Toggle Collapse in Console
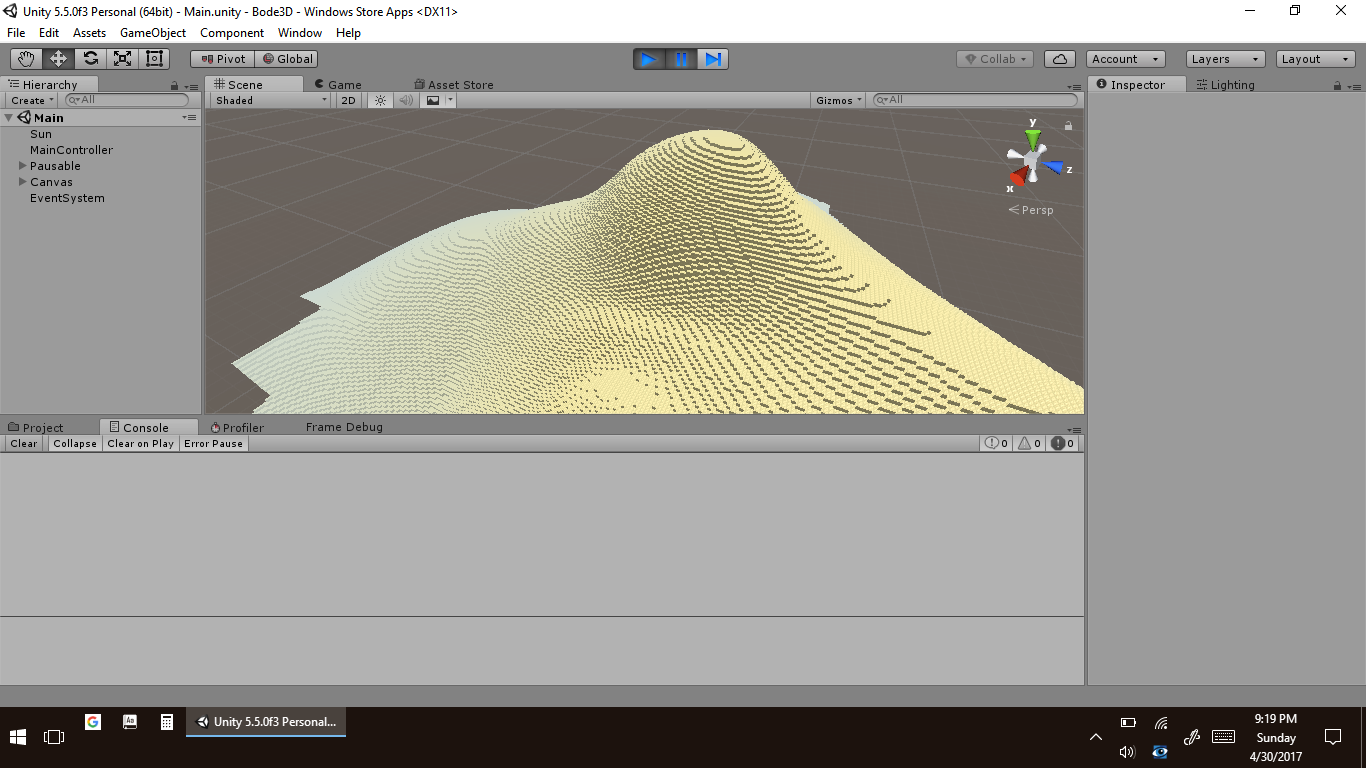This screenshot has height=768, width=1366. [75, 444]
